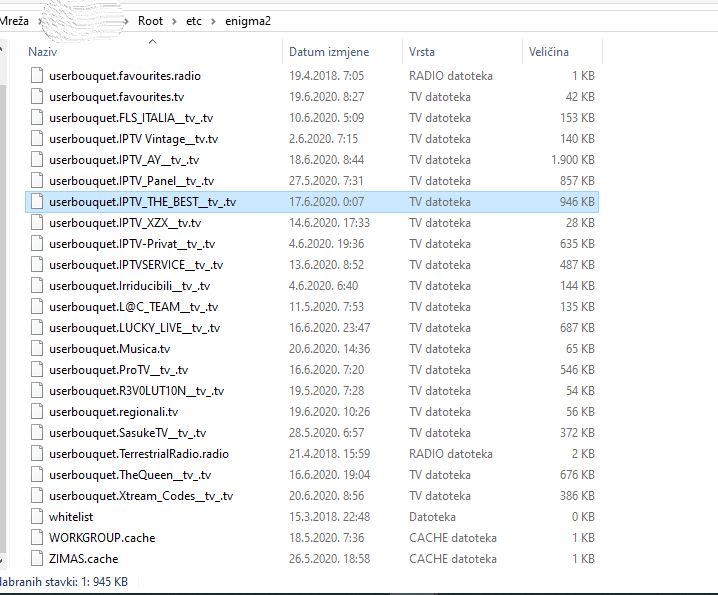Go to the etc folder breadcrumb
Image resolution: width=718 pixels, height=595 pixels.
[195, 21]
